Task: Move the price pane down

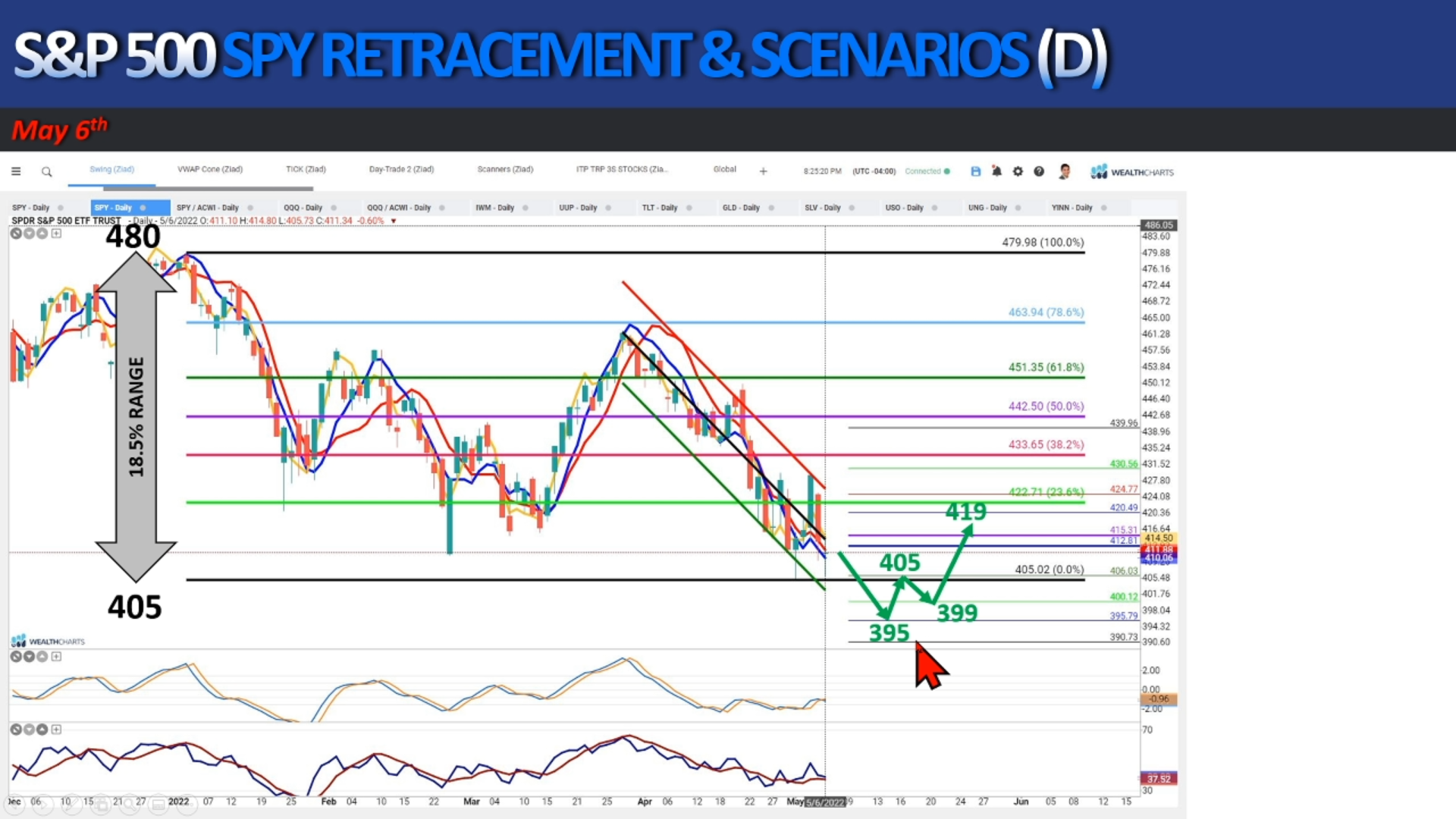Action: point(29,234)
